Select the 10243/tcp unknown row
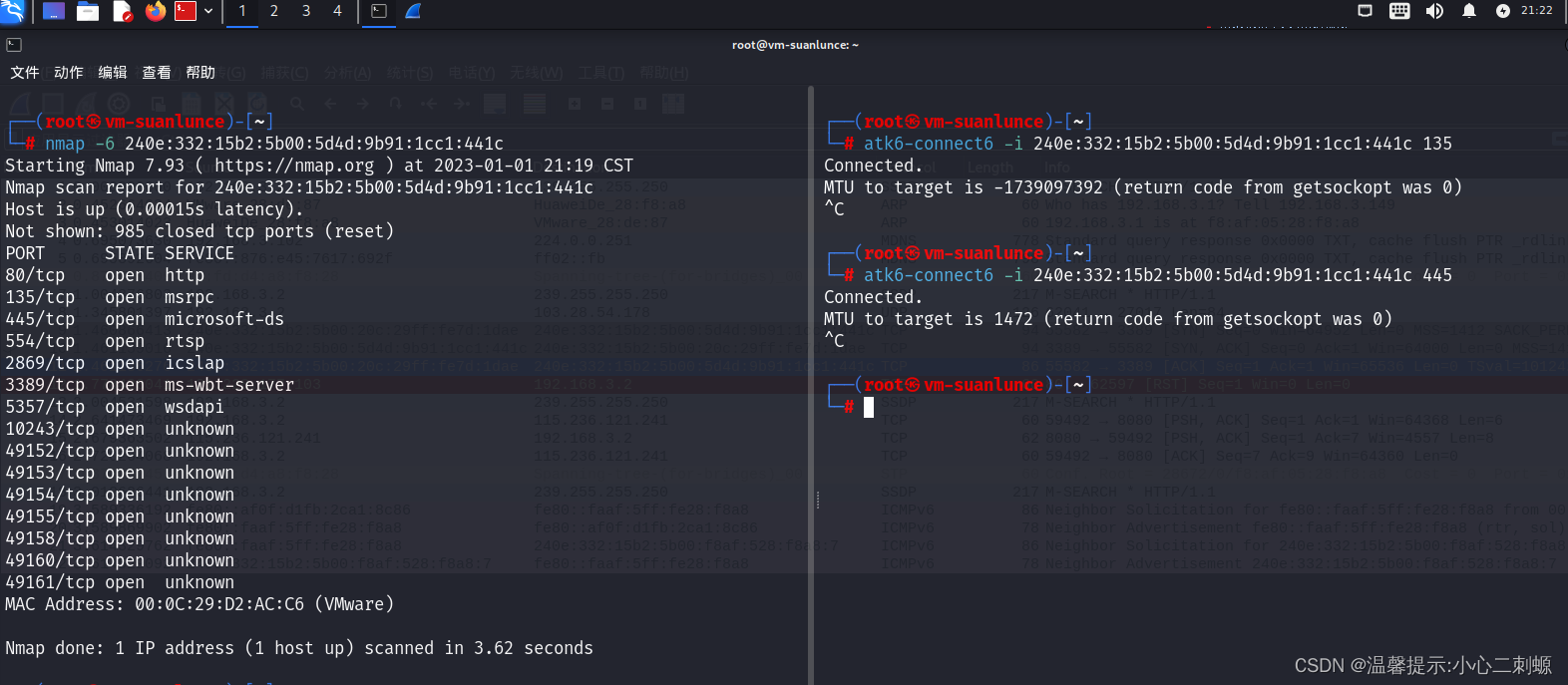 [120, 429]
